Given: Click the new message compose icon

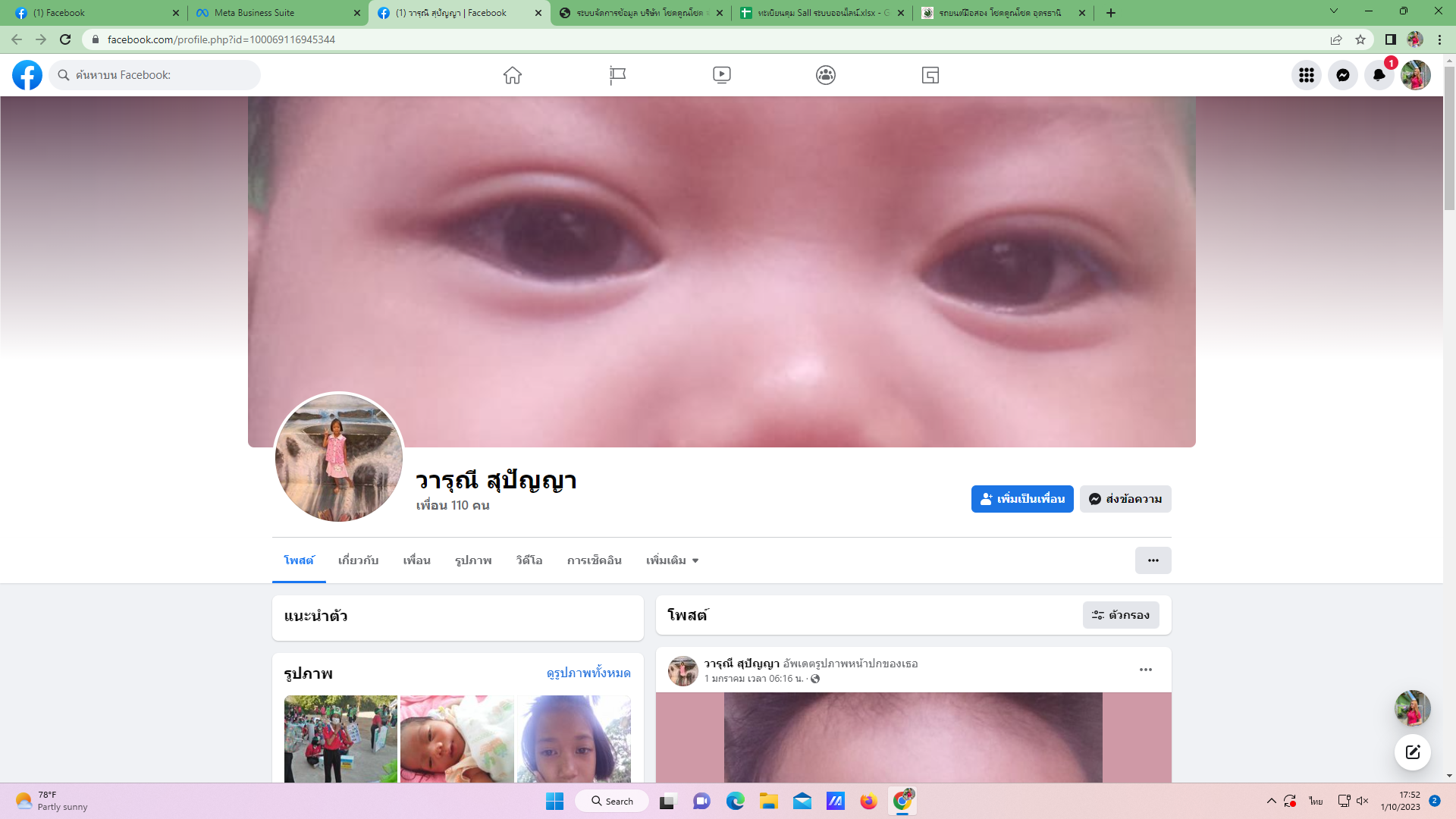Looking at the screenshot, I should tap(1412, 752).
